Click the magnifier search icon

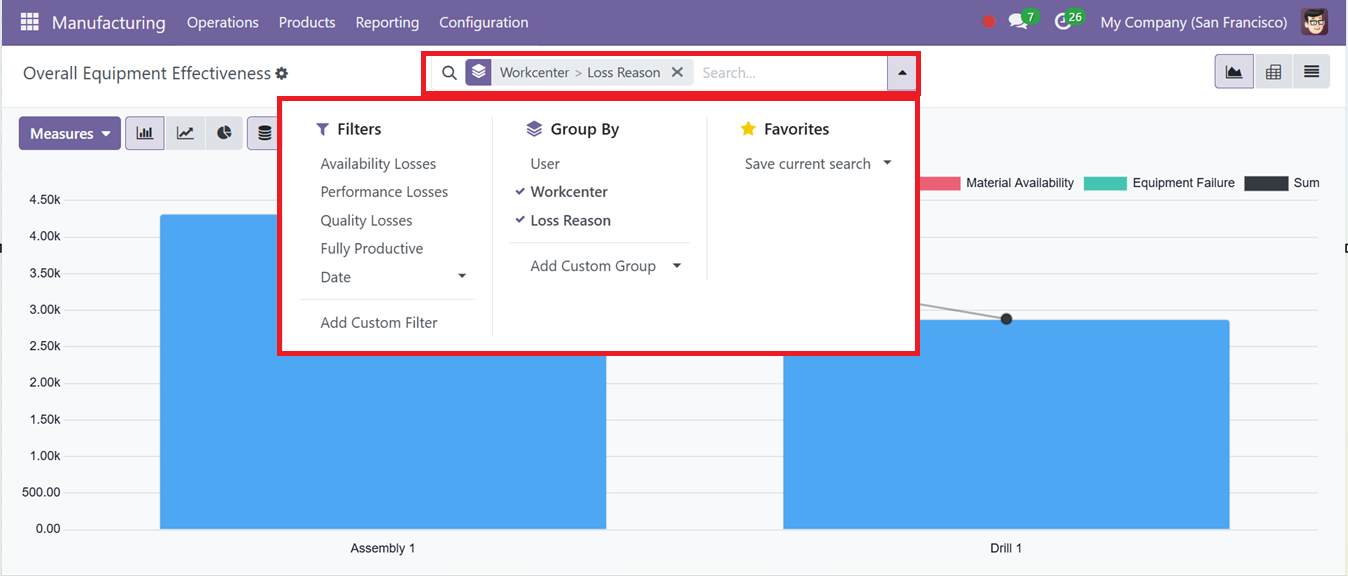(x=449, y=72)
